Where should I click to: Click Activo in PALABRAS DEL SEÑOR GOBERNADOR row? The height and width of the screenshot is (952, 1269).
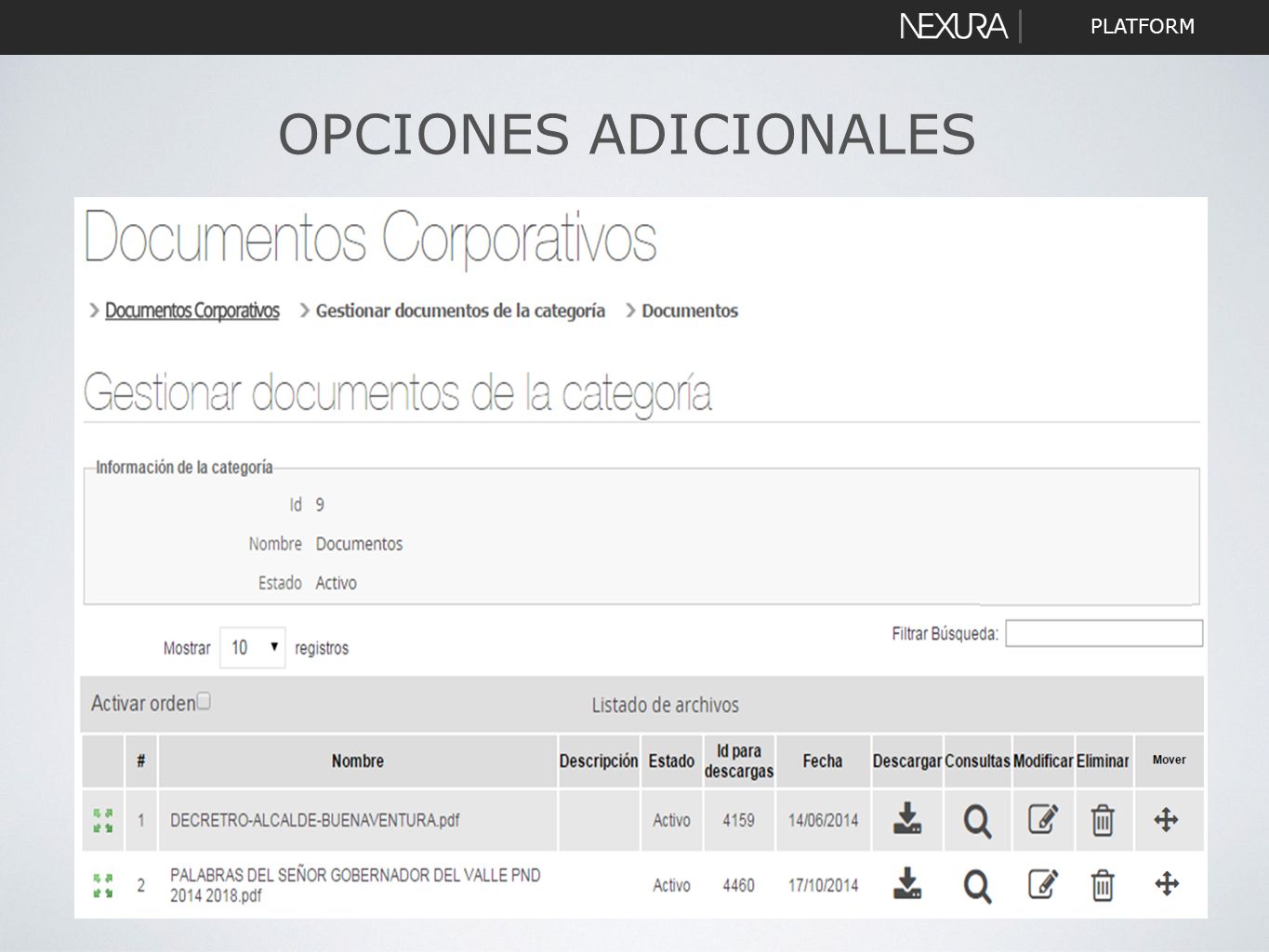(671, 885)
